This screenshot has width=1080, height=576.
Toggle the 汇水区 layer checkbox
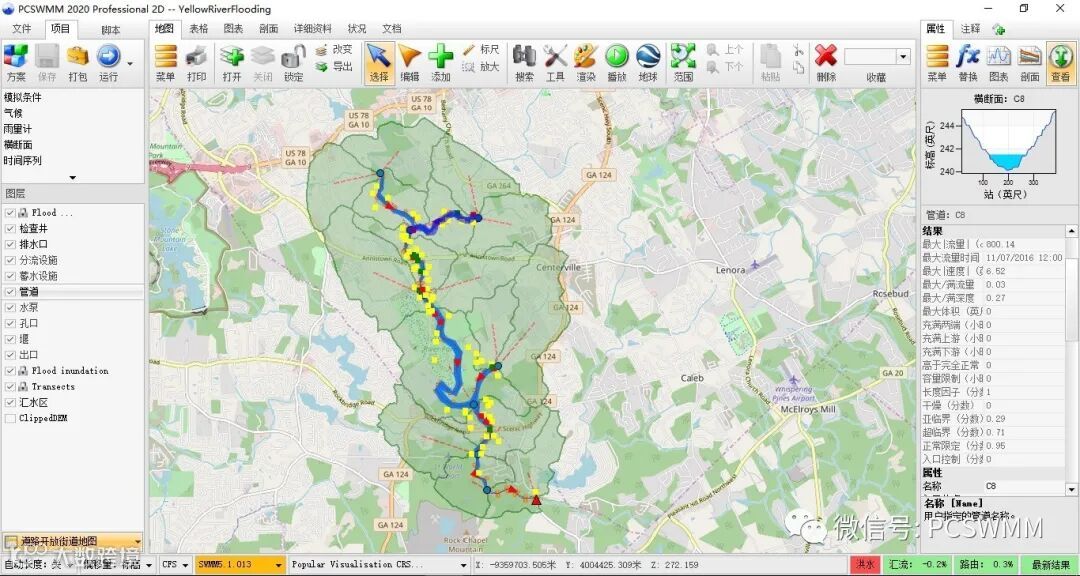[10, 402]
